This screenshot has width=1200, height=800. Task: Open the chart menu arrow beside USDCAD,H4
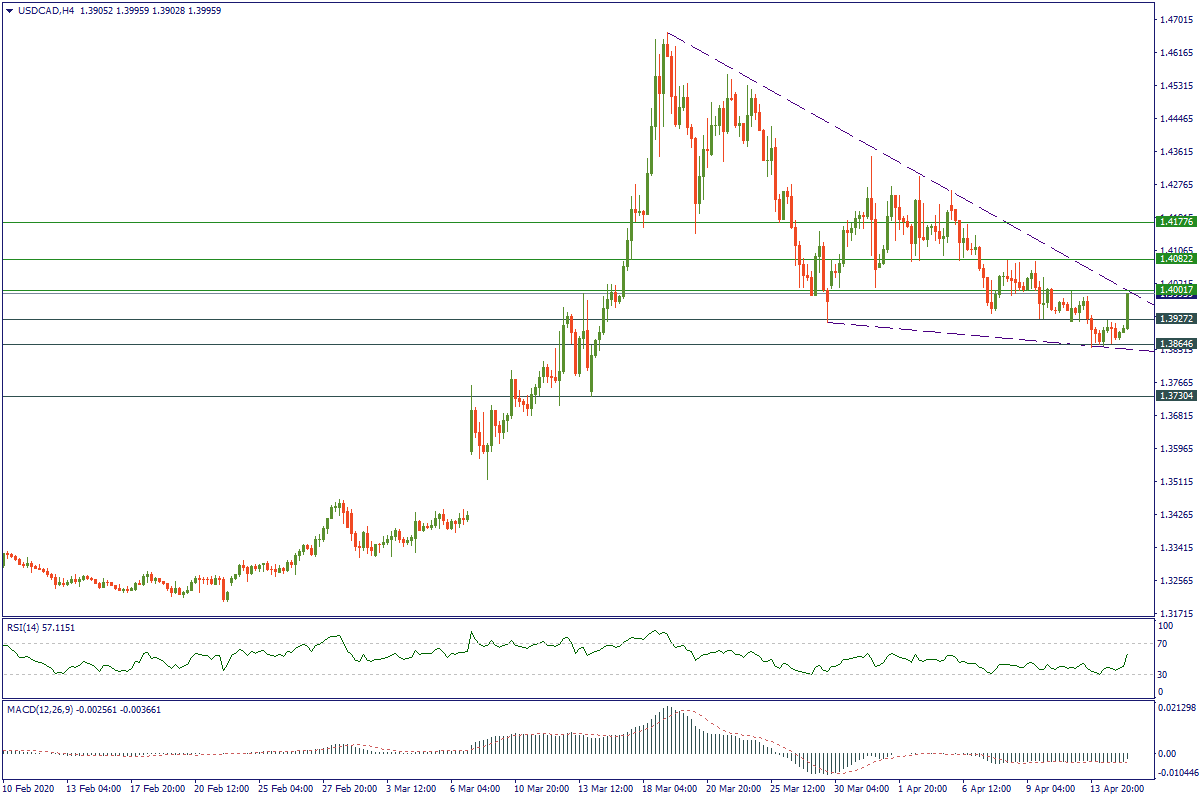9,10
